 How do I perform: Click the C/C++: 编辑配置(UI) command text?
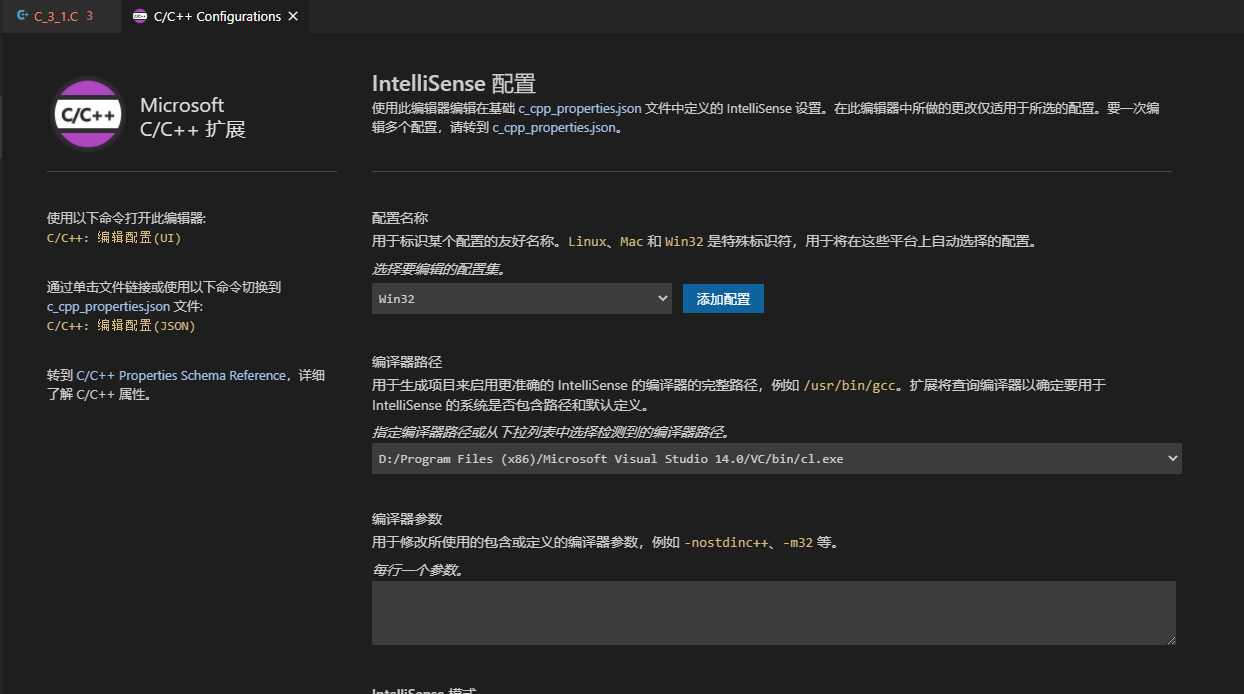114,238
